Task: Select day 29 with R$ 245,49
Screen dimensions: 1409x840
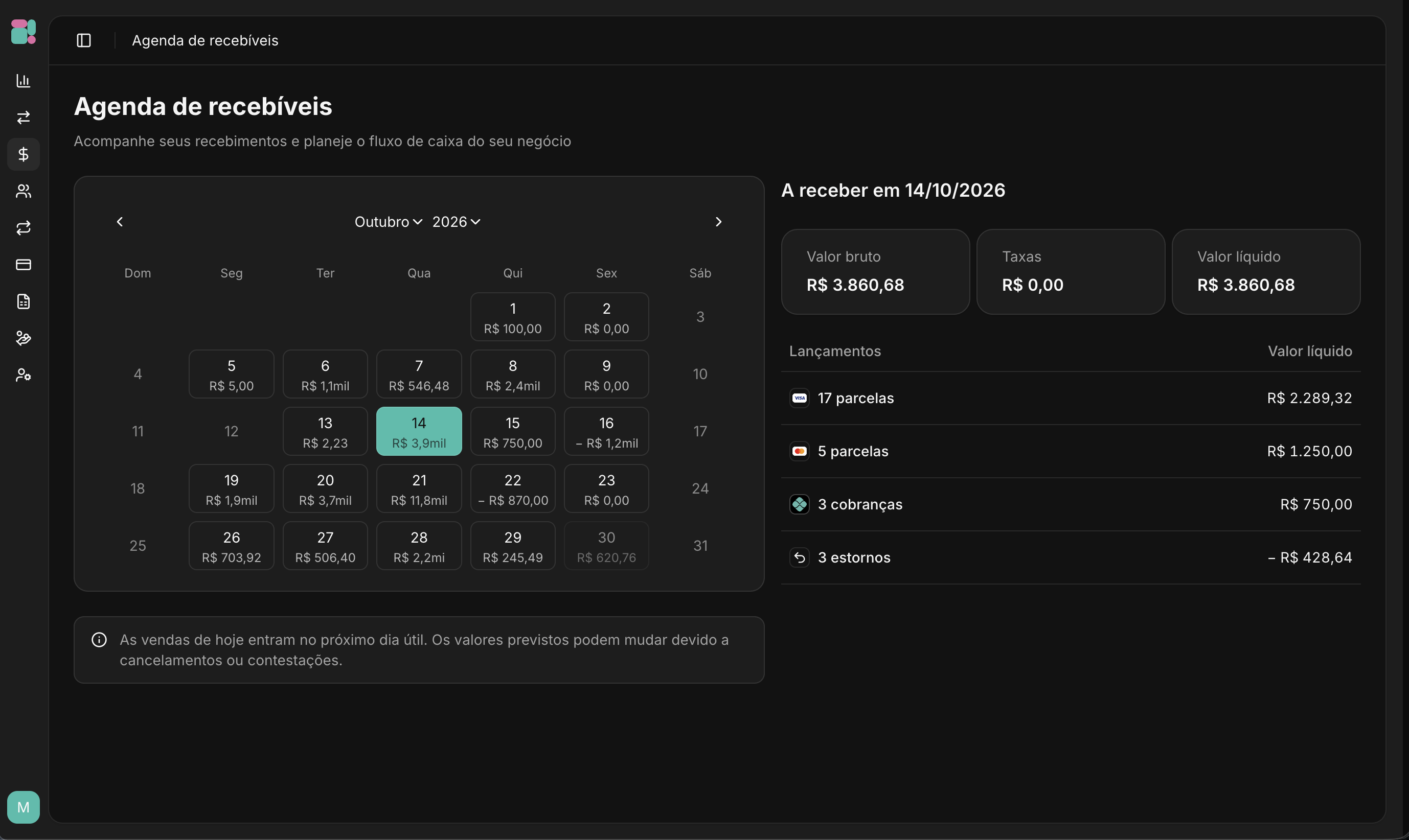Action: 512,546
